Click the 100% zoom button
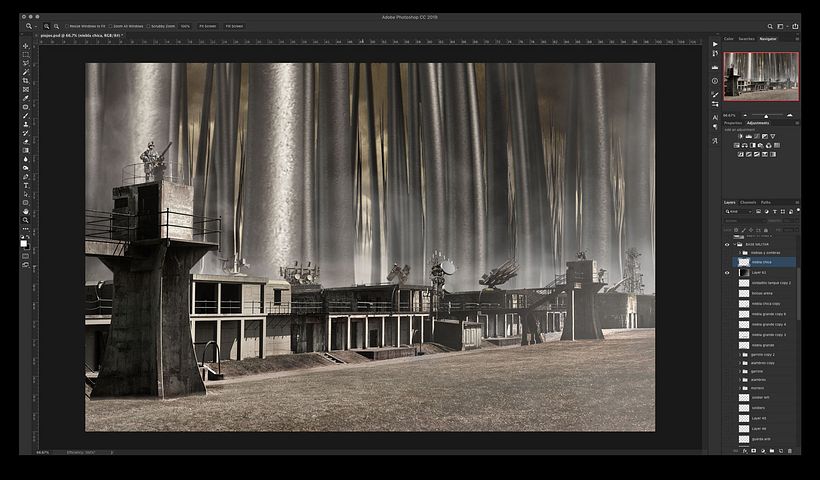The image size is (820, 480). [x=185, y=26]
